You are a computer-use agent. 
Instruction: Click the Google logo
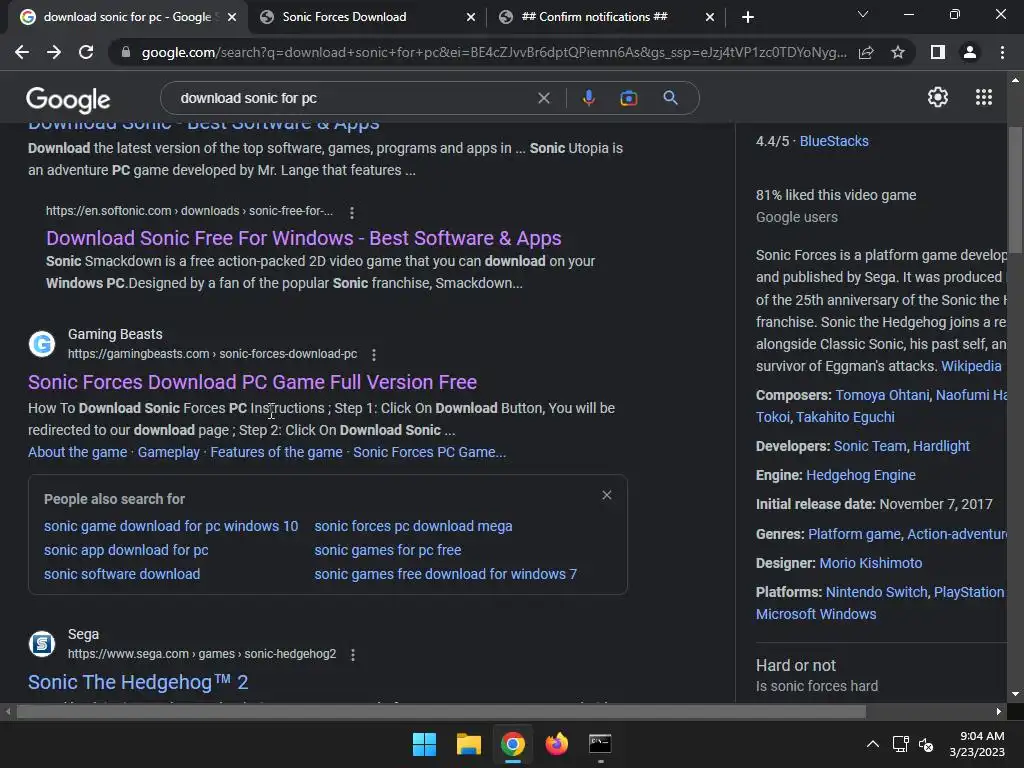click(68, 99)
